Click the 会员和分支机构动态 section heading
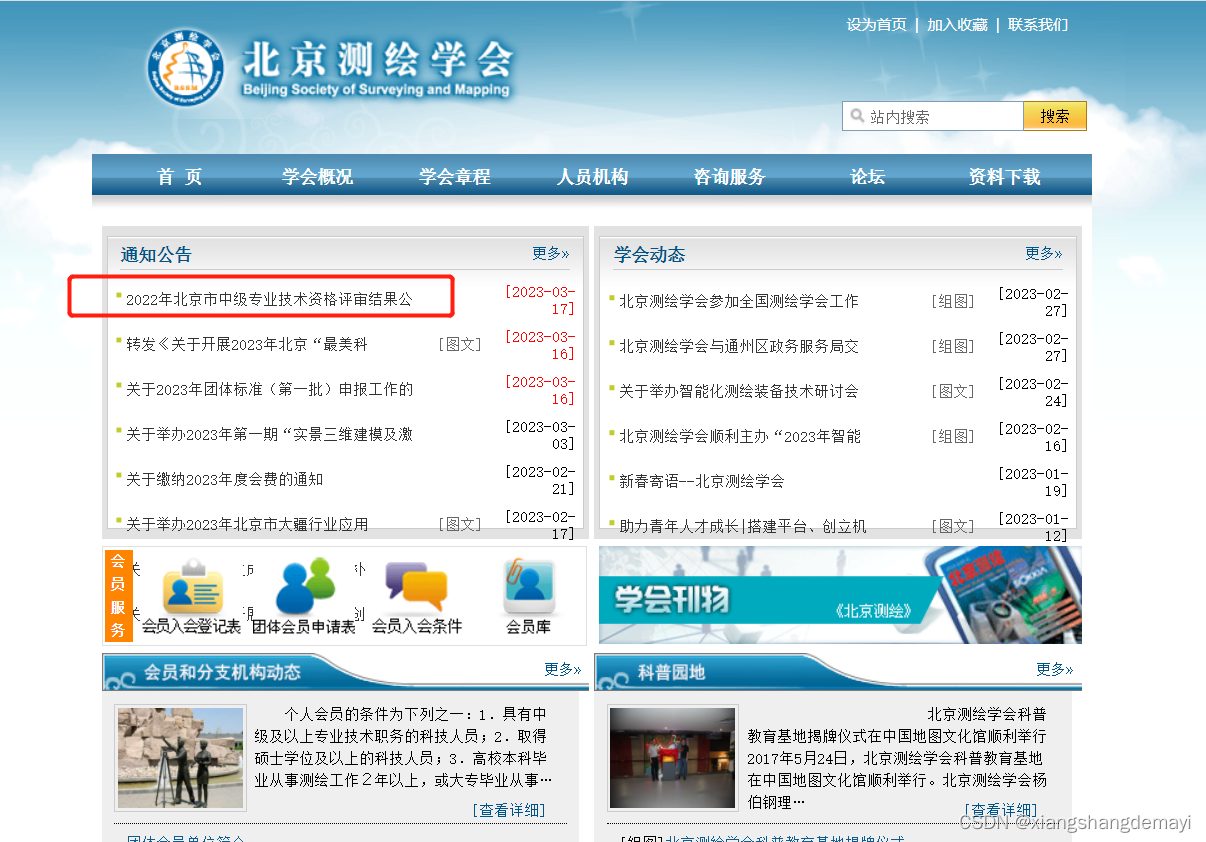The width and height of the screenshot is (1206, 842). [222, 672]
